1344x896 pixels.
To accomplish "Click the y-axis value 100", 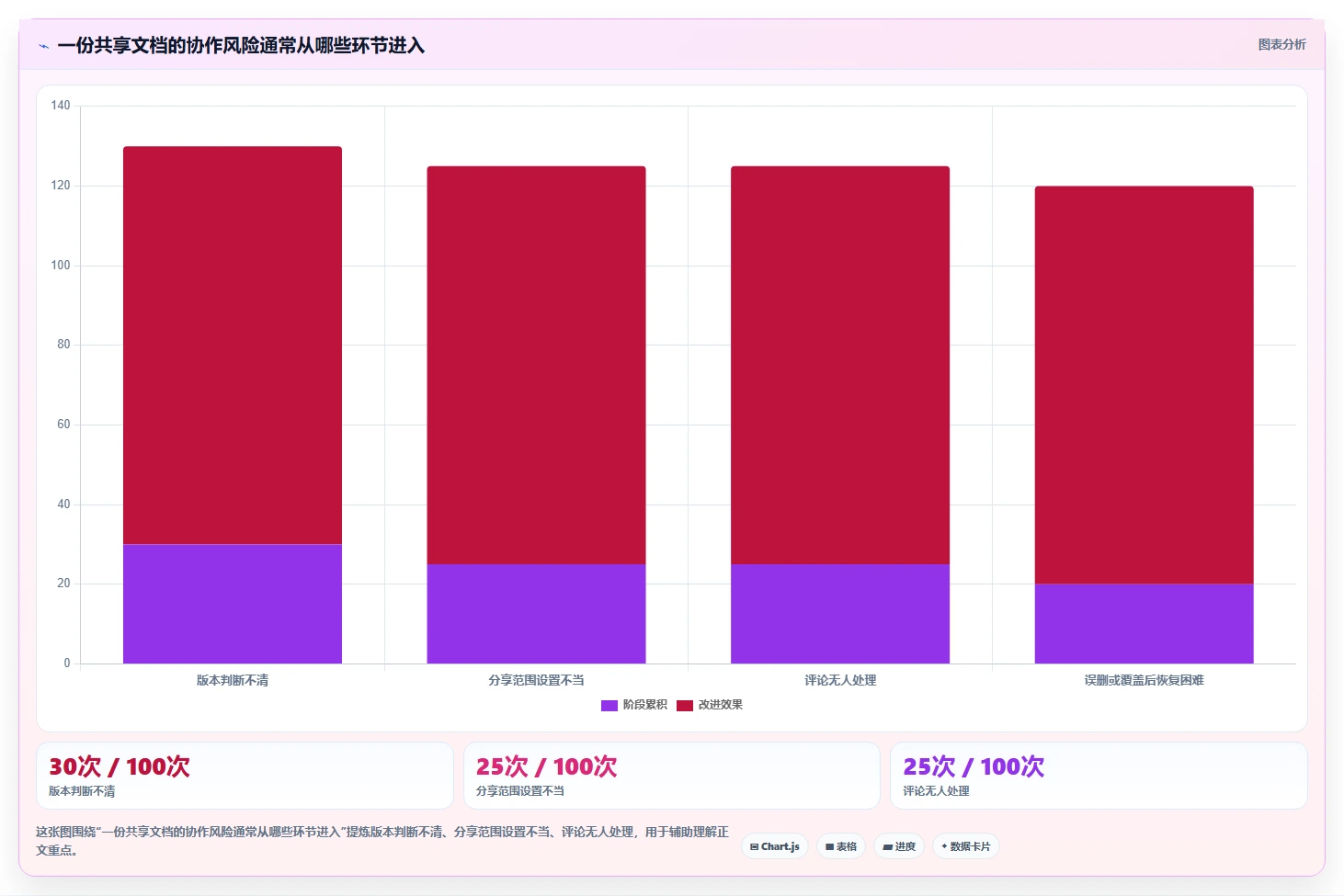I will pos(61,266).
